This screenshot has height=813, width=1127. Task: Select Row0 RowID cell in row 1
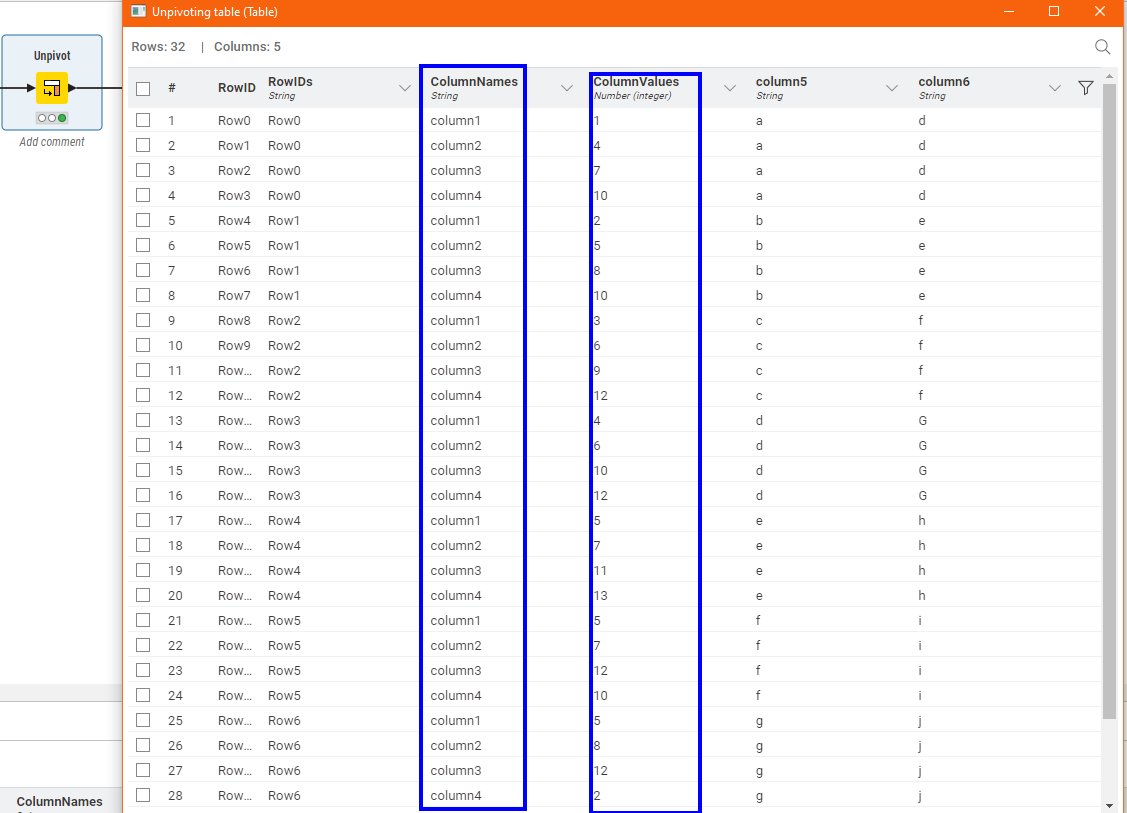234,120
